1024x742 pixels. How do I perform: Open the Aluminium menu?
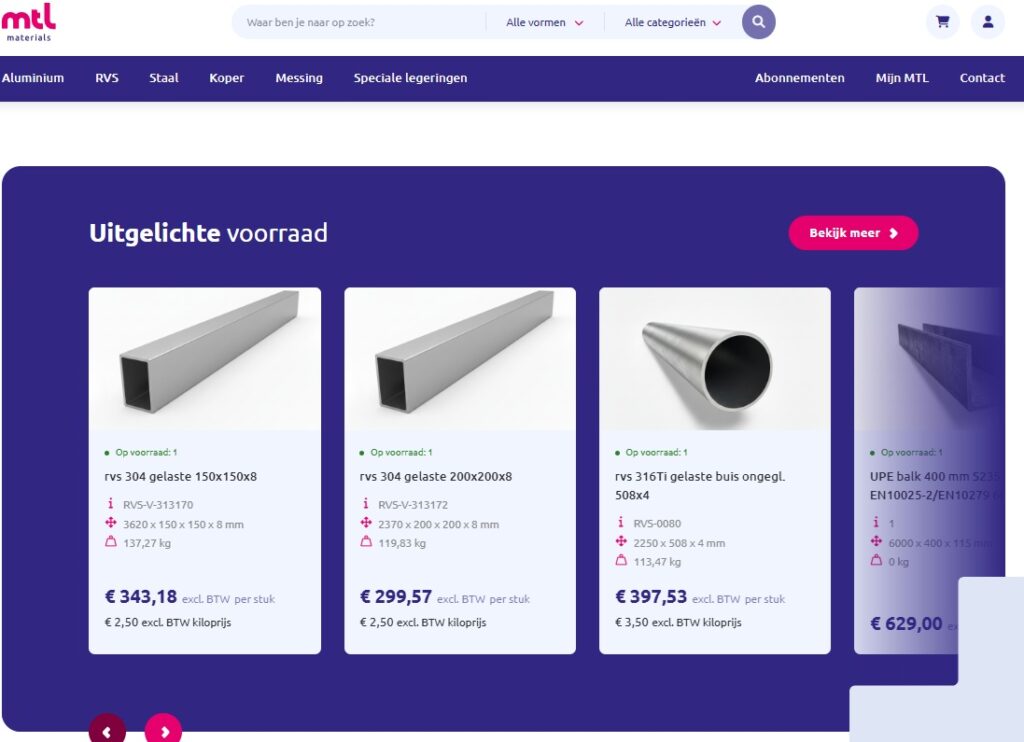(33, 78)
